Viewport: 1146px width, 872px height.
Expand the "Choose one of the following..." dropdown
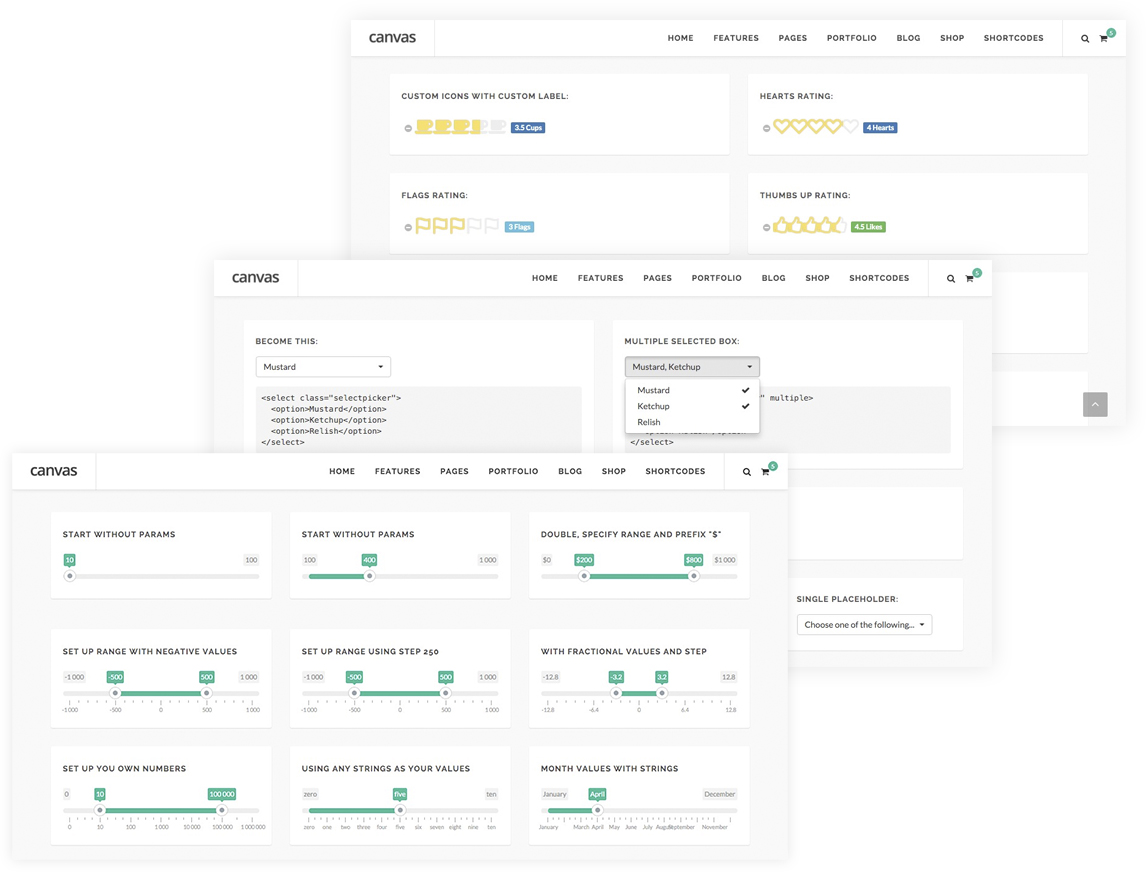[864, 625]
